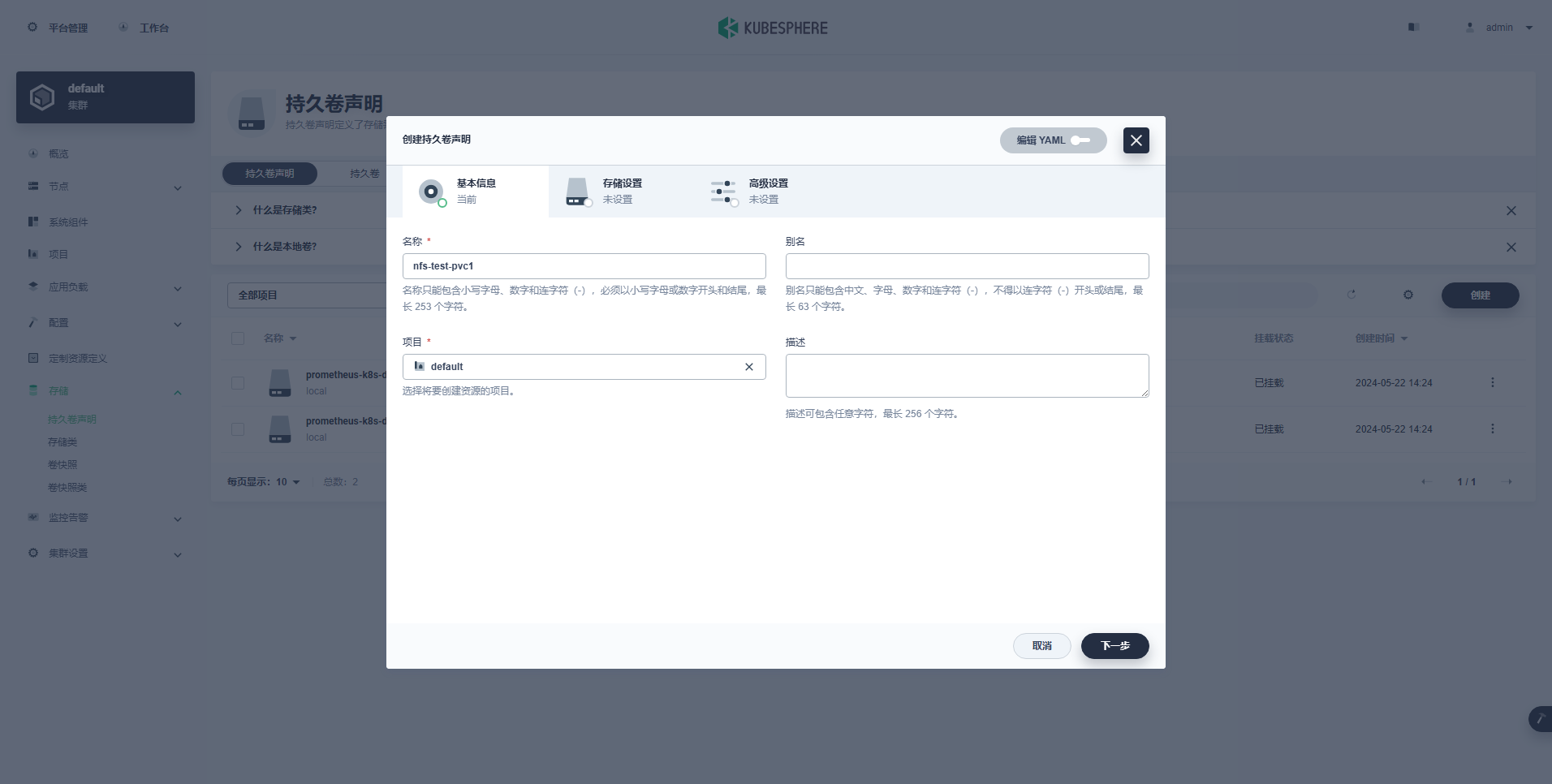The height and width of the screenshot is (784, 1552).
Task: Expand the 什么是存储类 hint
Action: coord(238,210)
